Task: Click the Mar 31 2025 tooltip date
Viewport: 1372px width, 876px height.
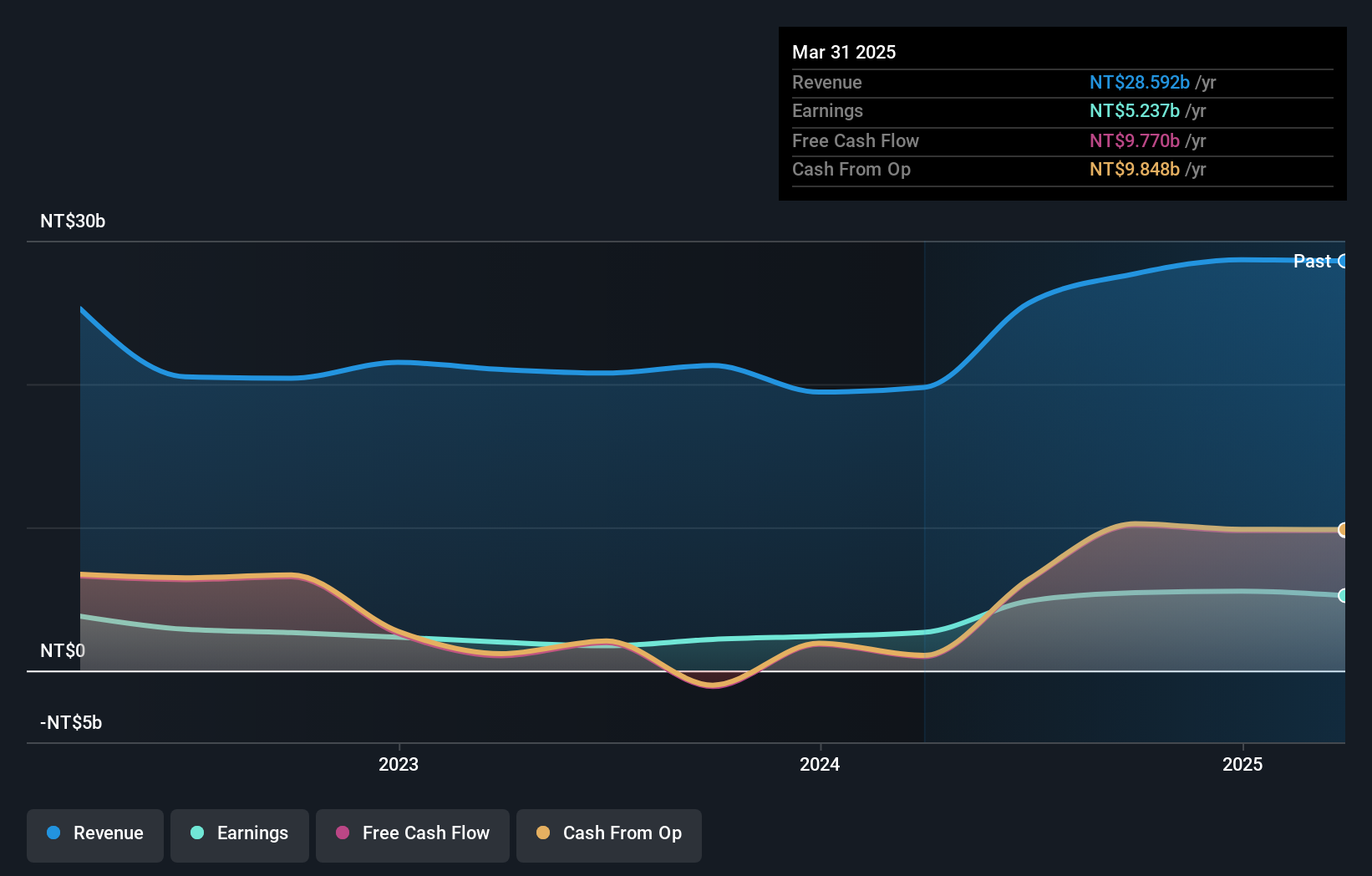Action: coord(844,52)
